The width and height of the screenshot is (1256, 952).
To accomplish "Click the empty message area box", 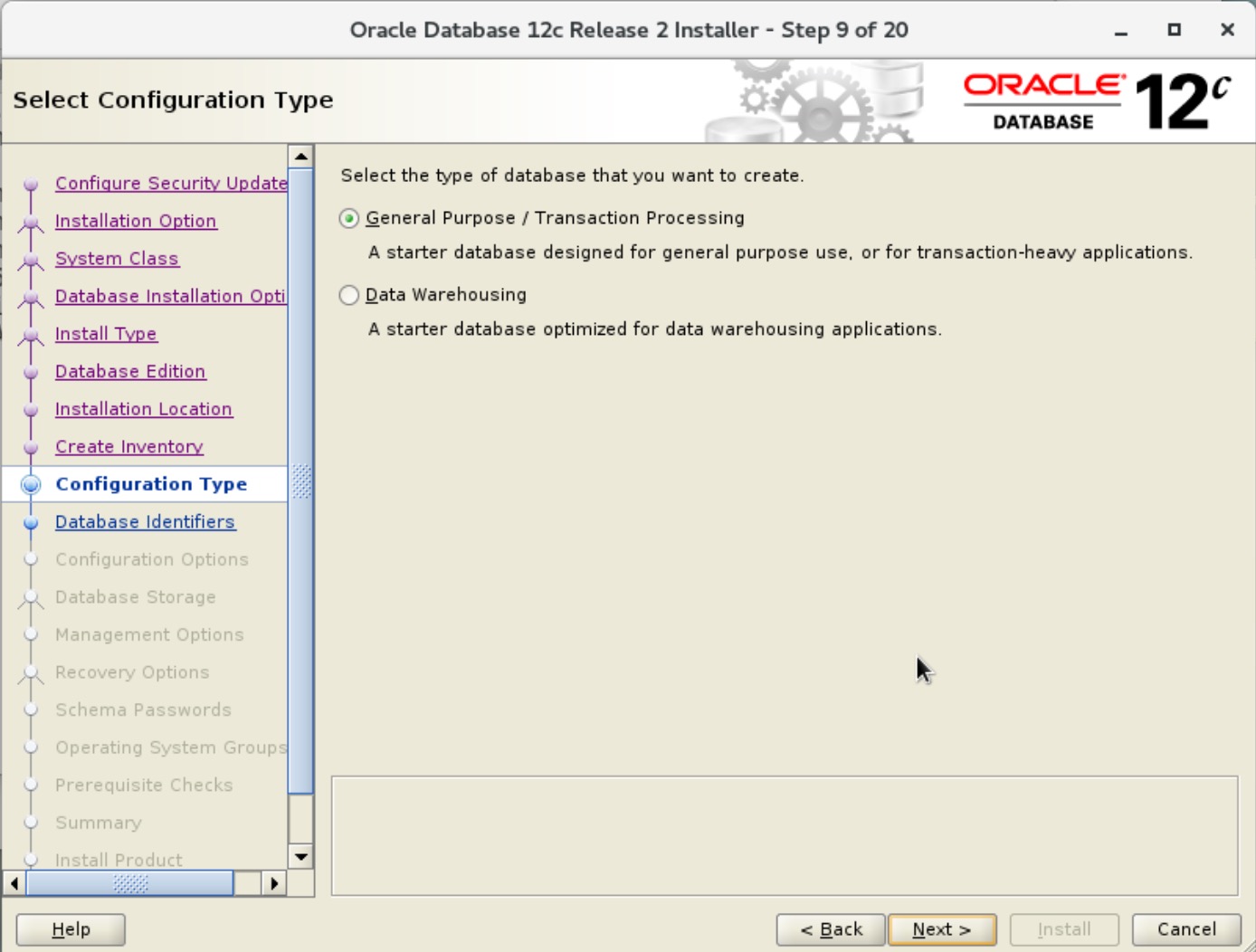I will click(785, 835).
